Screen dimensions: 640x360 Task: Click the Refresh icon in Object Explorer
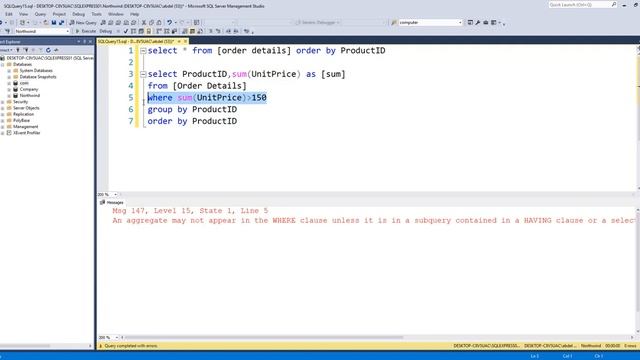point(48,50)
